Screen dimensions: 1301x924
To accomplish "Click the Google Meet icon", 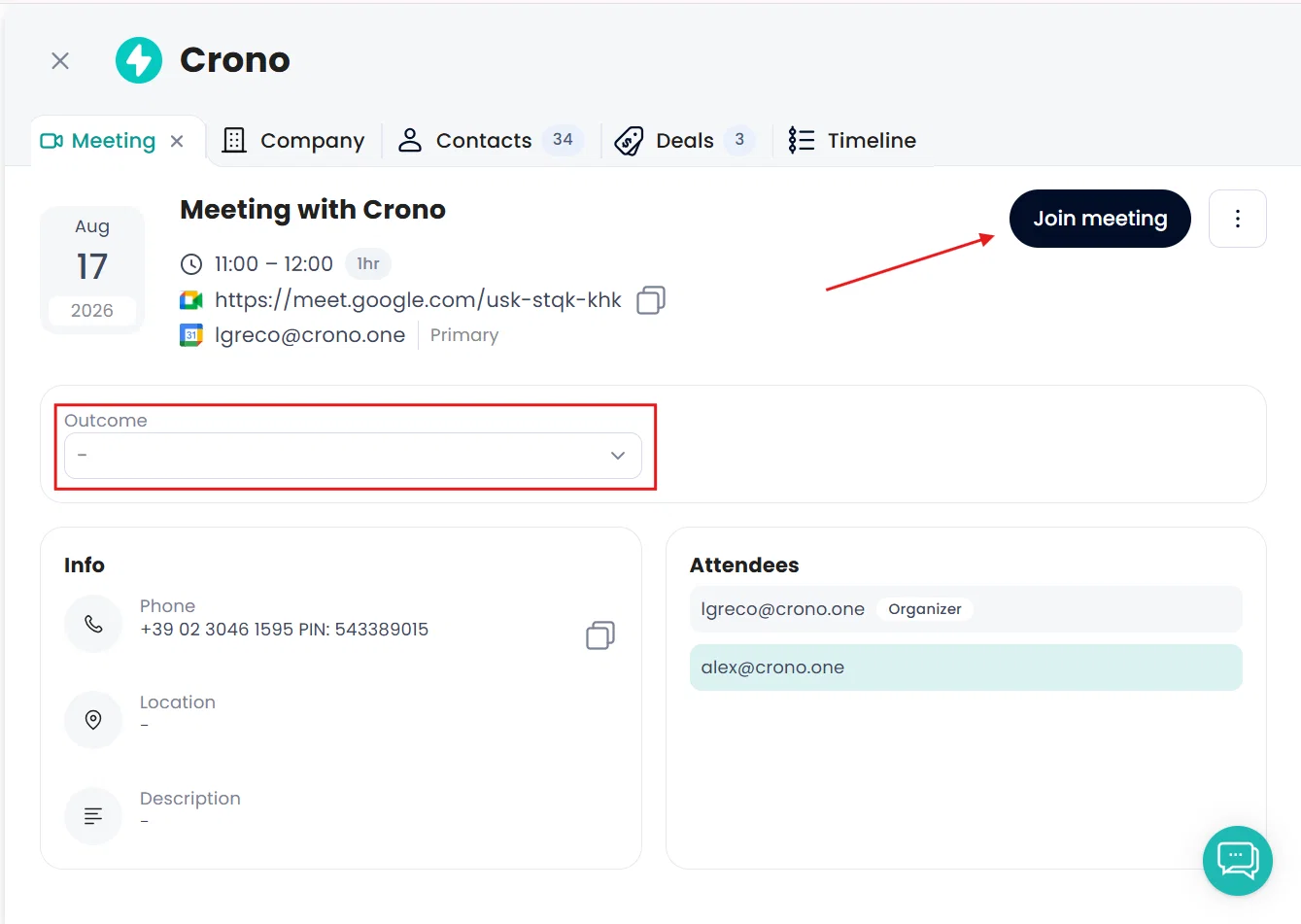I will click(191, 300).
